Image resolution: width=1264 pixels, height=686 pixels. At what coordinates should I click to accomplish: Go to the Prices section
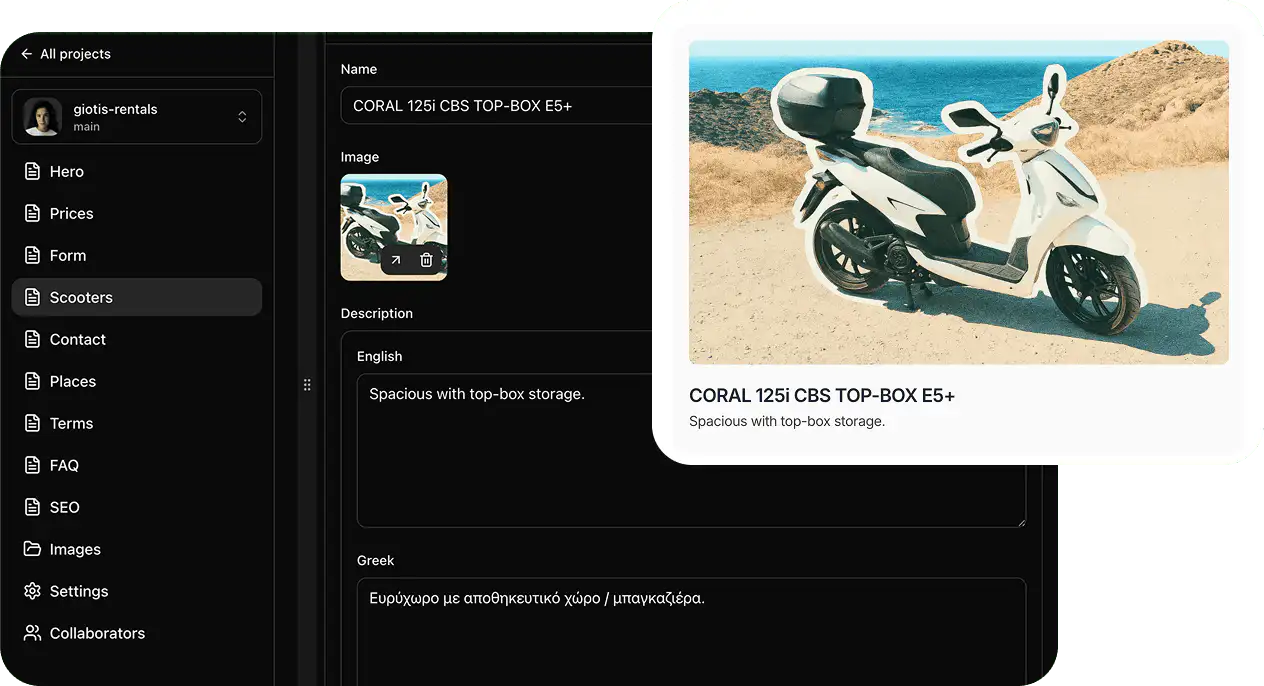71,214
